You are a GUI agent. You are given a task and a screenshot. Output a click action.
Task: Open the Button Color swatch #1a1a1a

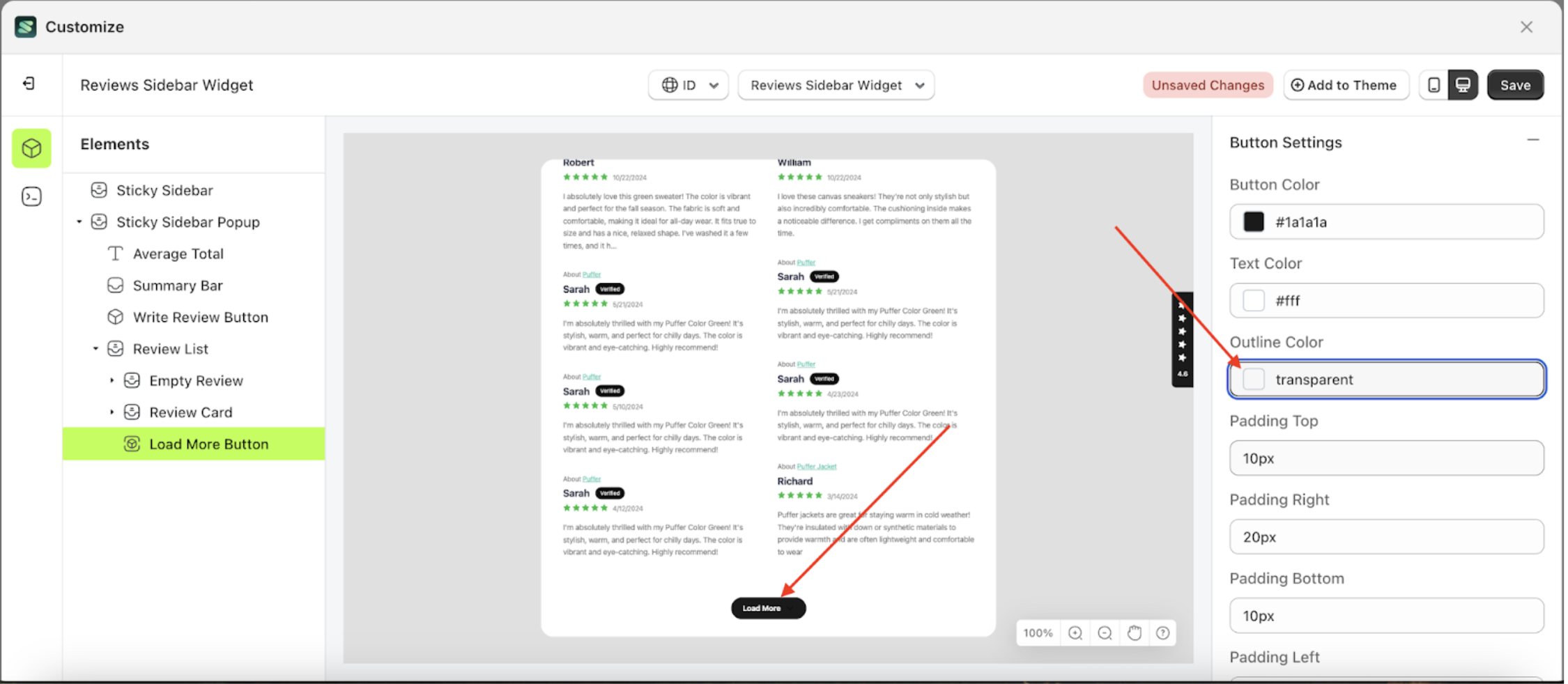point(1254,221)
